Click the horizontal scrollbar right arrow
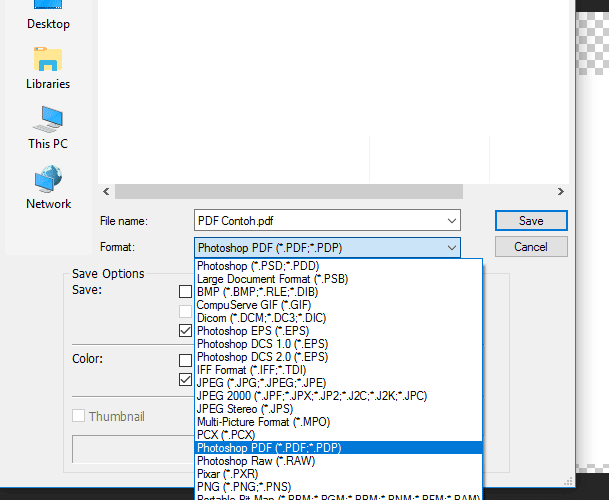This screenshot has height=500, width=609. [x=560, y=192]
